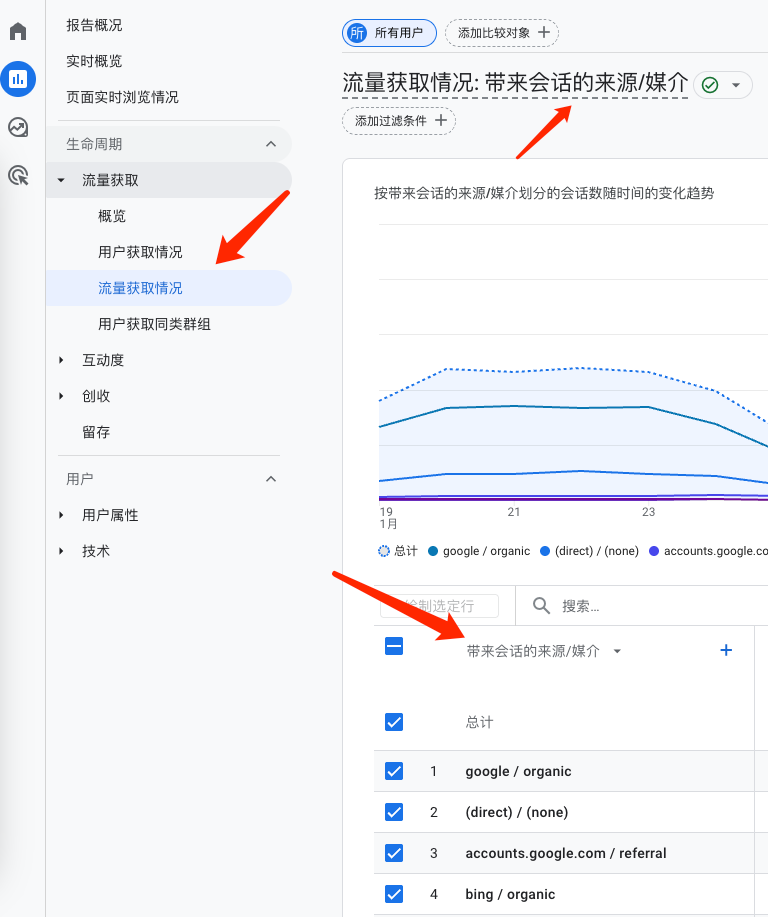Open 实时概览 in the sidebar
768x917 pixels.
[x=94, y=61]
